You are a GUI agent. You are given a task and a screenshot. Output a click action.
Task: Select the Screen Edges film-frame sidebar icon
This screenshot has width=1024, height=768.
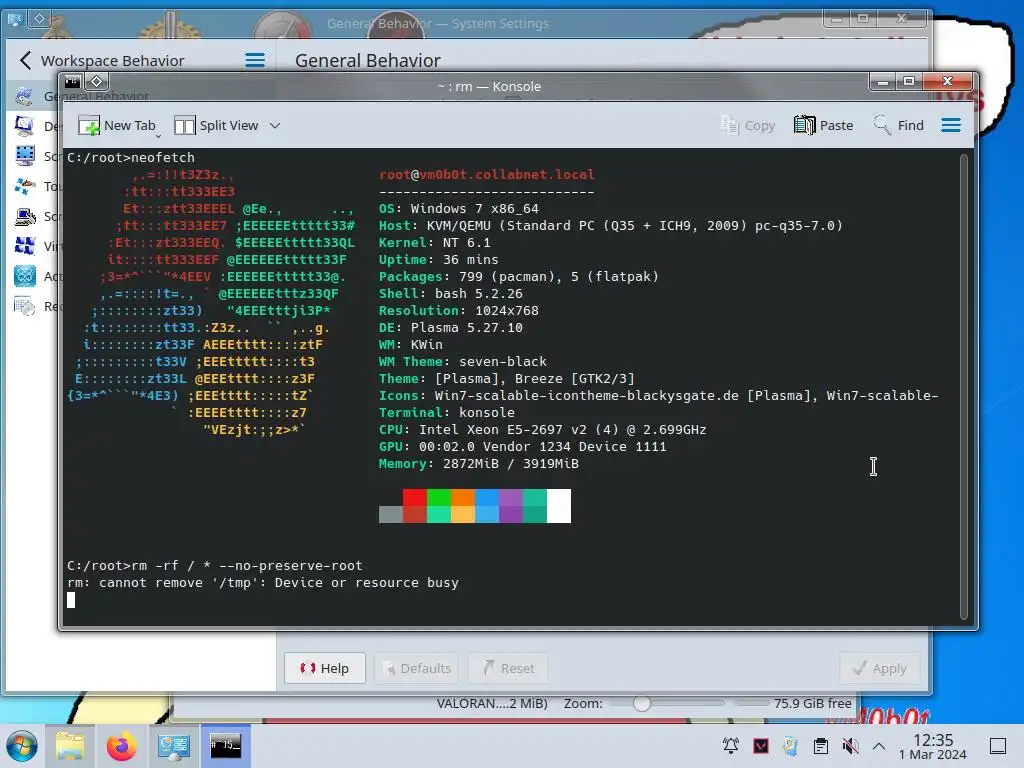point(25,156)
